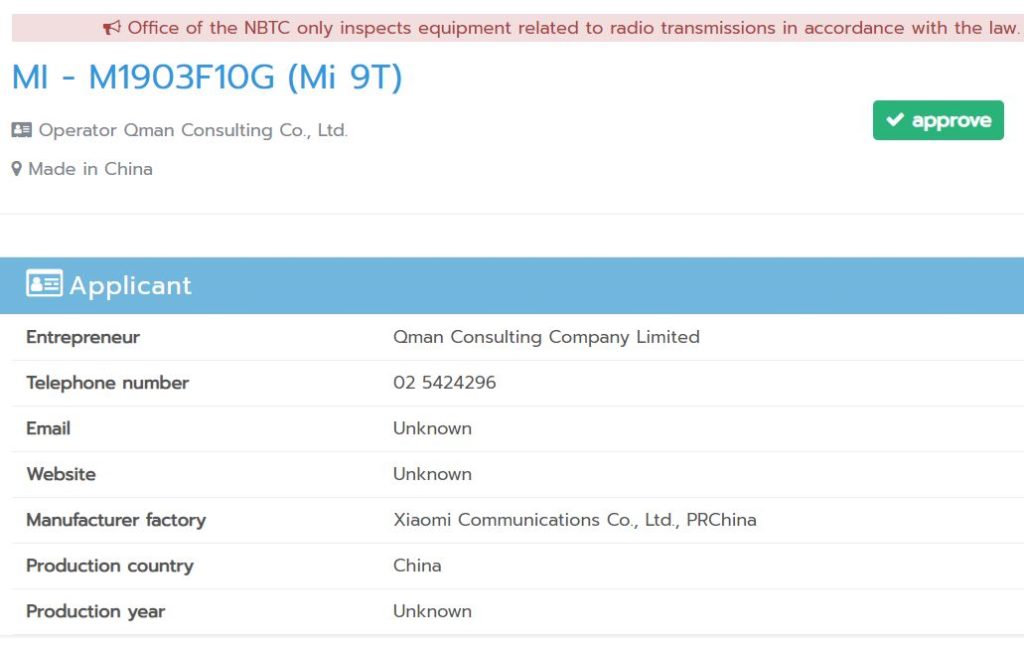The image size is (1024, 654).
Task: Click the location pin icon
Action: click(x=17, y=169)
